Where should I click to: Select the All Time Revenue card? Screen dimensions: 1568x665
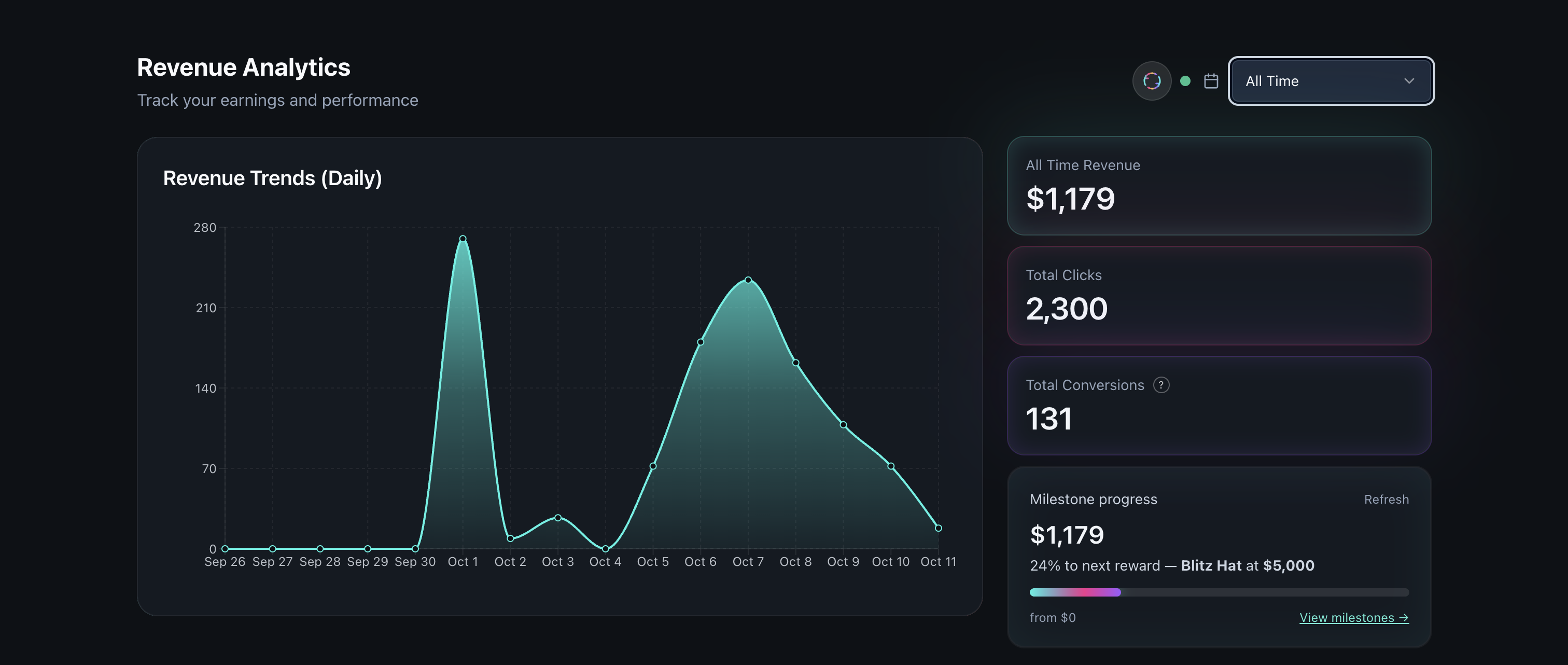point(1219,186)
